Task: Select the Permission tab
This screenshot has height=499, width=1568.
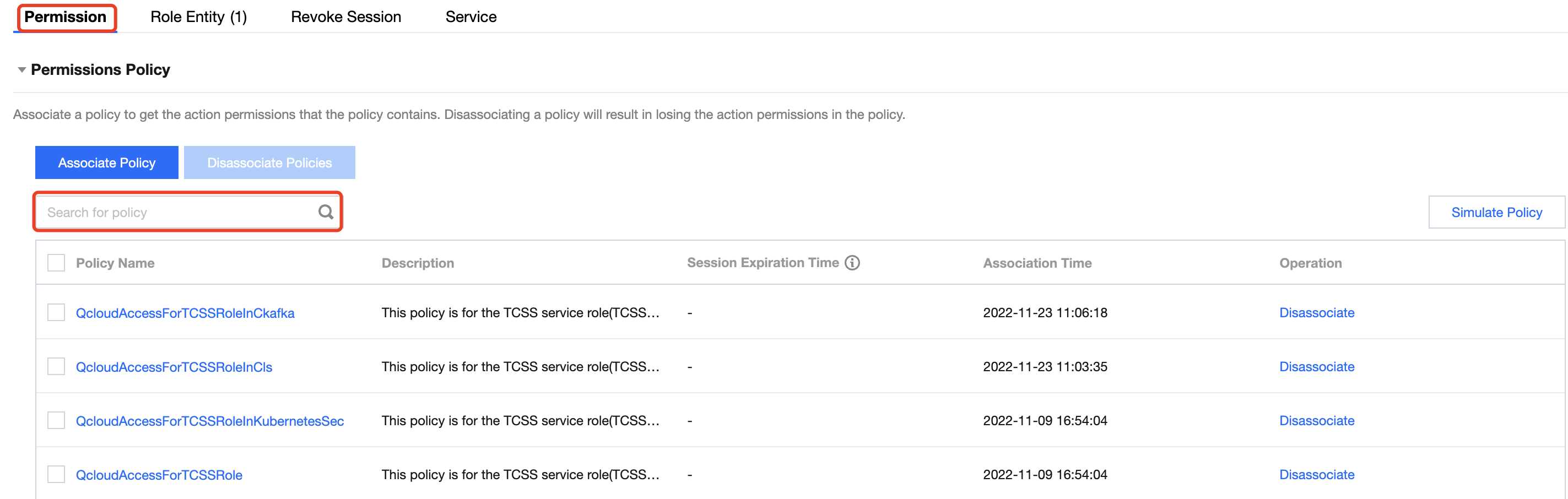Action: (65, 17)
